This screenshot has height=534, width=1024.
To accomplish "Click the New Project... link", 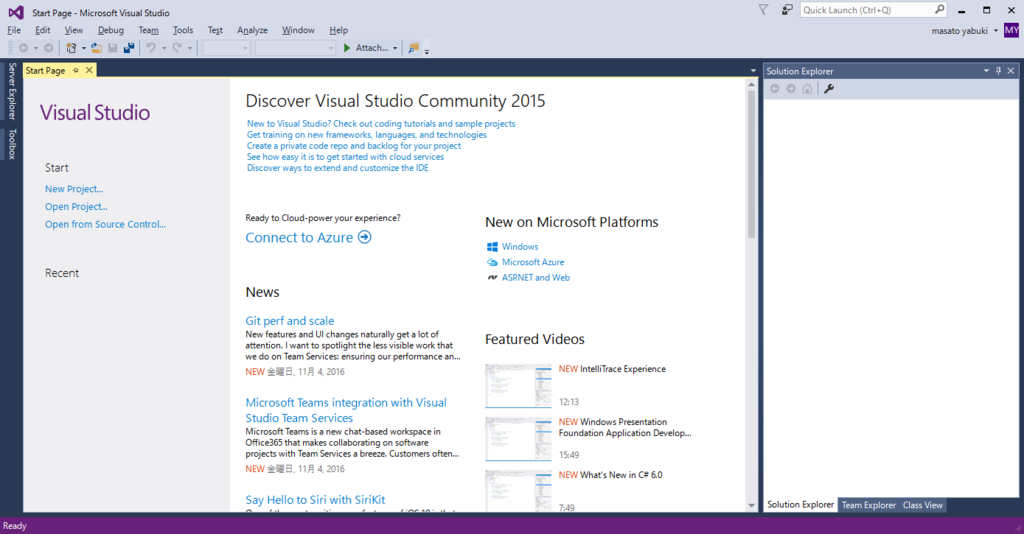I will point(74,189).
